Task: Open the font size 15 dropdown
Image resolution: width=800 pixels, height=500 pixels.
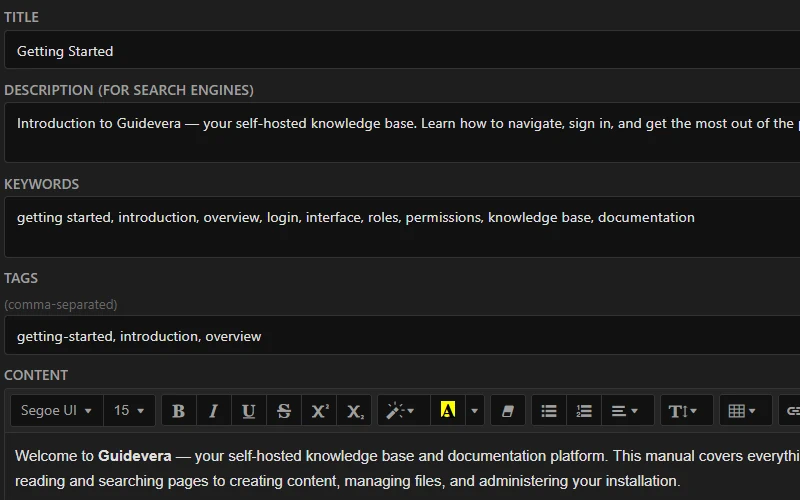Action: coord(128,411)
